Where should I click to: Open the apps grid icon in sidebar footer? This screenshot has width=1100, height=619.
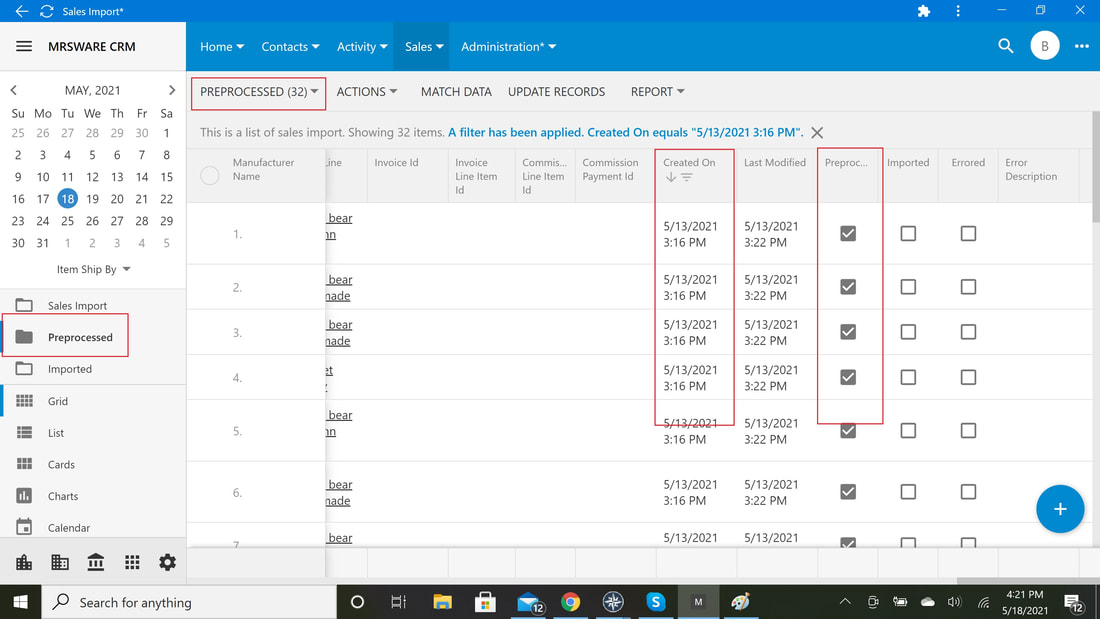pyautogui.click(x=132, y=562)
